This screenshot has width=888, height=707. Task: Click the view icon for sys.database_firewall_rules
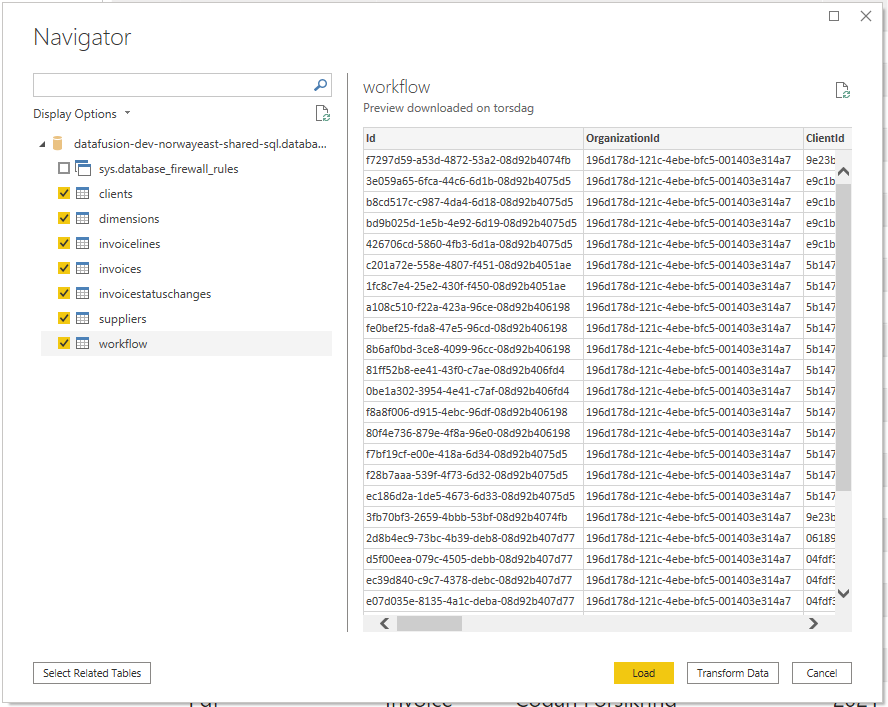click(83, 169)
